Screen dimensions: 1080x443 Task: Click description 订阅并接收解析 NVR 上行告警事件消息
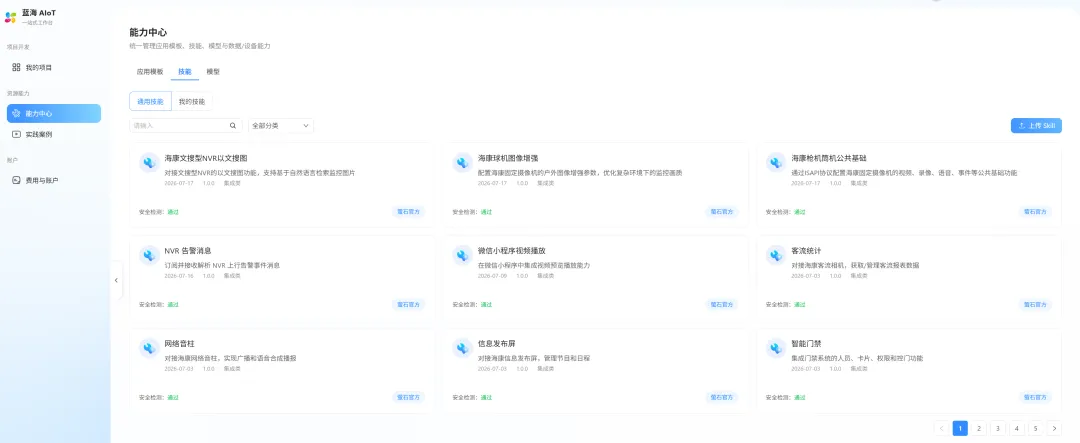coord(222,265)
